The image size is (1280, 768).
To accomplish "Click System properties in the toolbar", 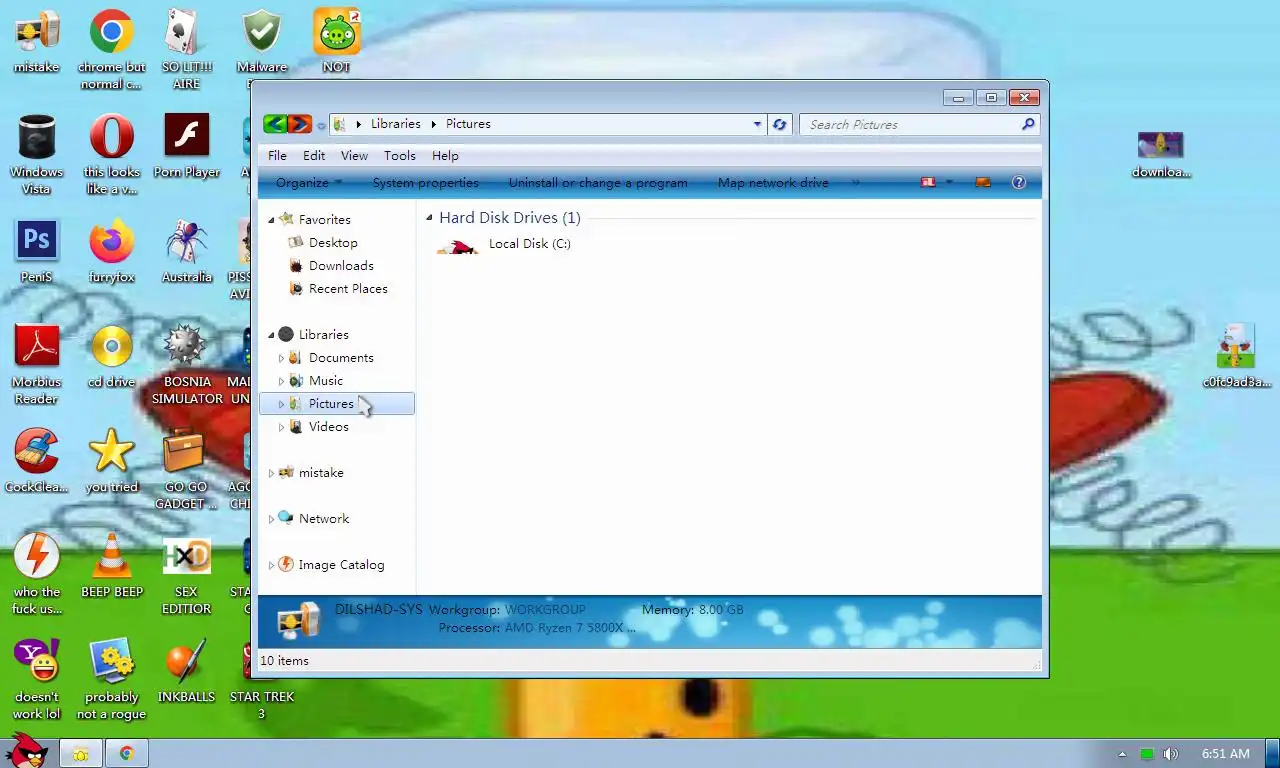I will point(425,182).
